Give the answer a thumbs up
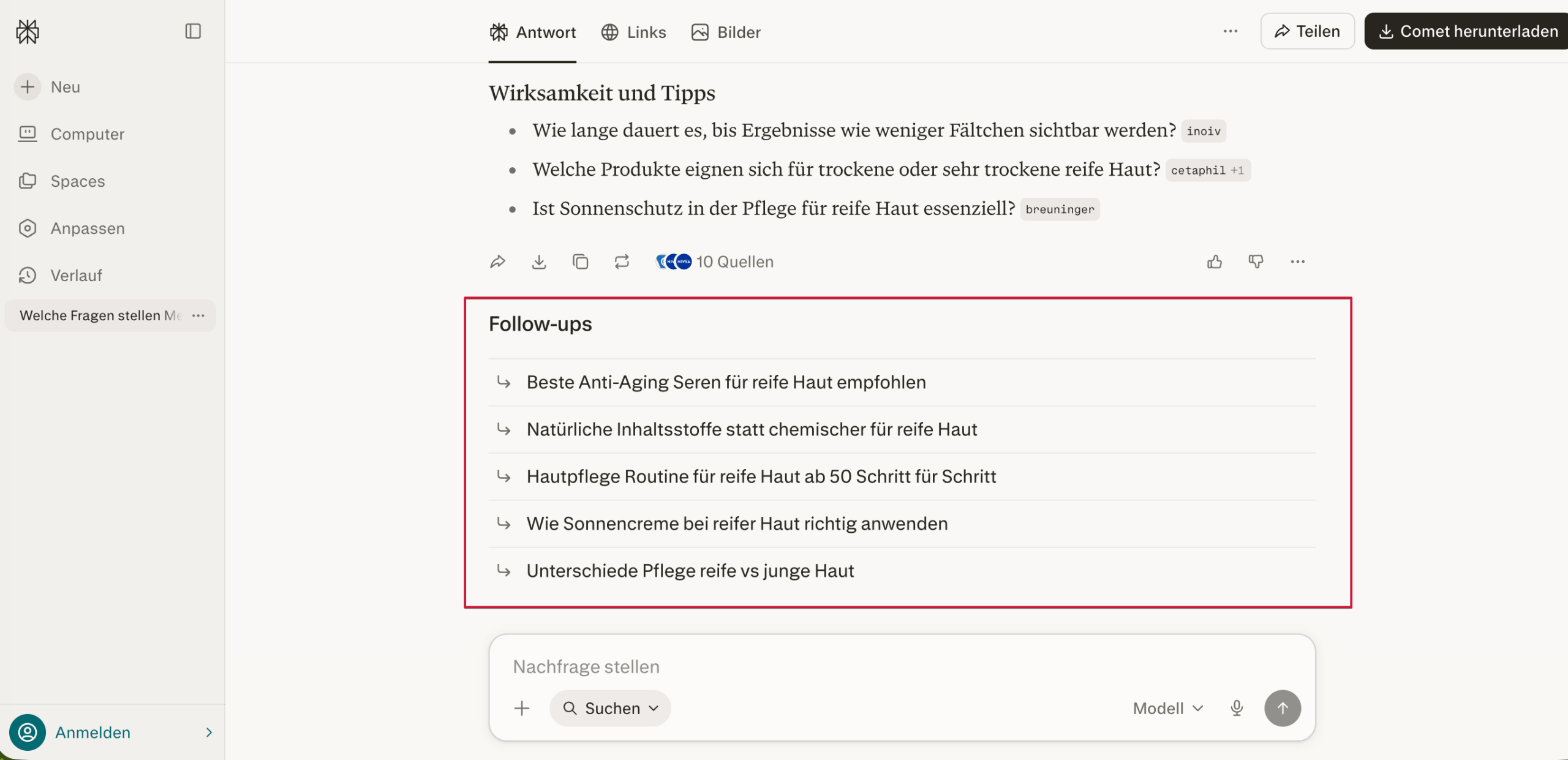This screenshot has width=1568, height=760. [1215, 262]
